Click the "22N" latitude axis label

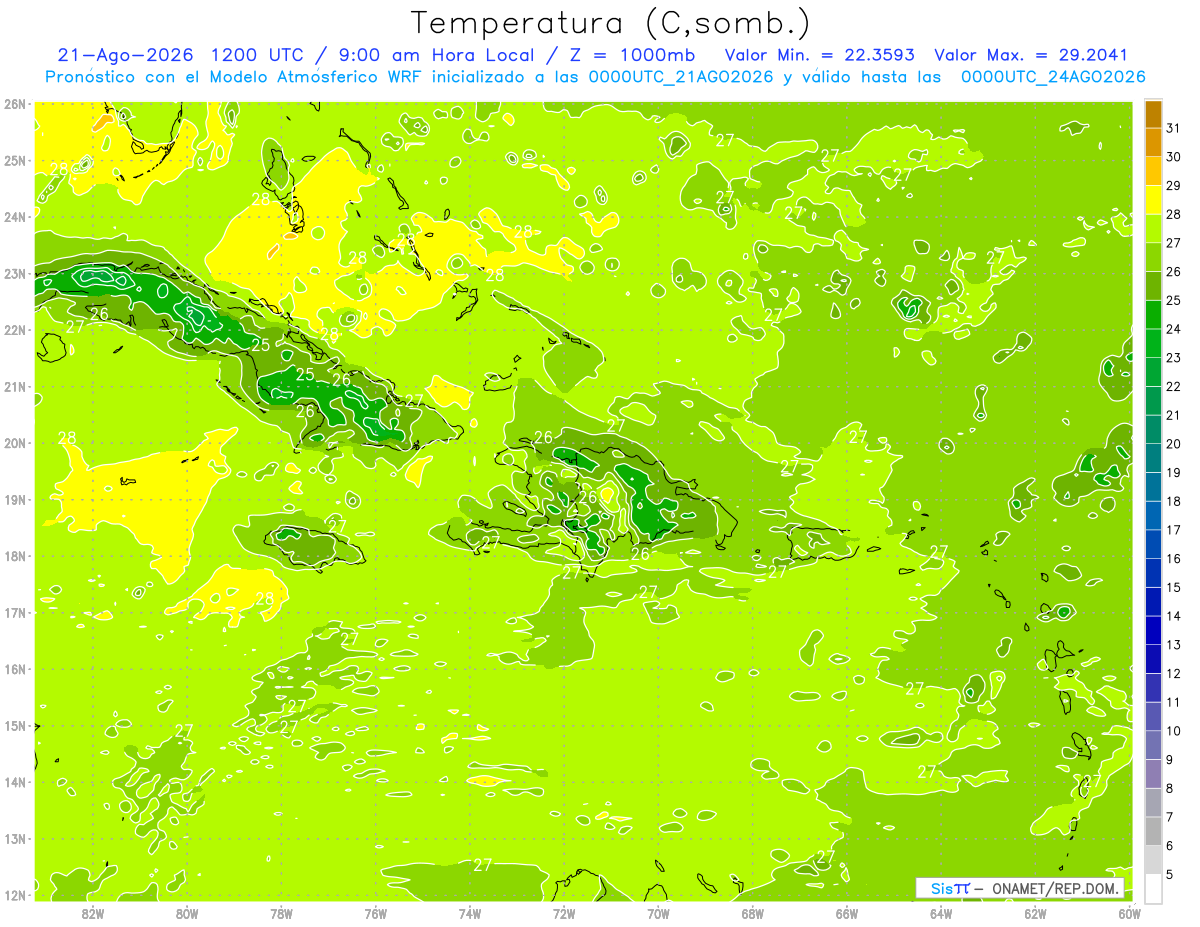(x=15, y=330)
